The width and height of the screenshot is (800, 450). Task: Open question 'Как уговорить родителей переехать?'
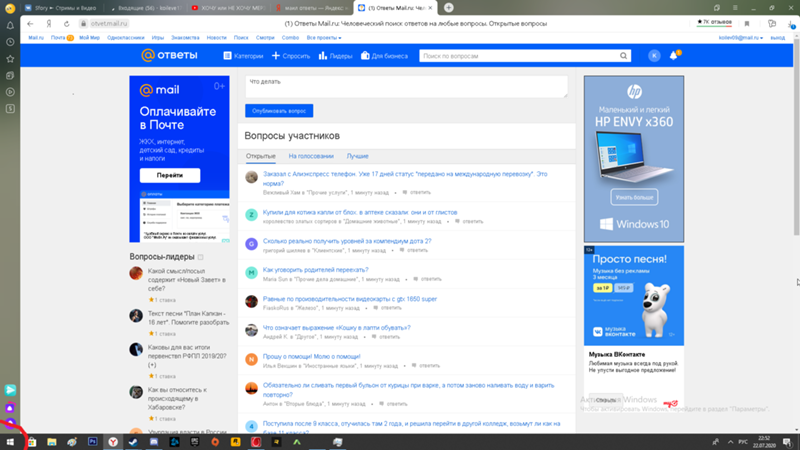click(315, 270)
